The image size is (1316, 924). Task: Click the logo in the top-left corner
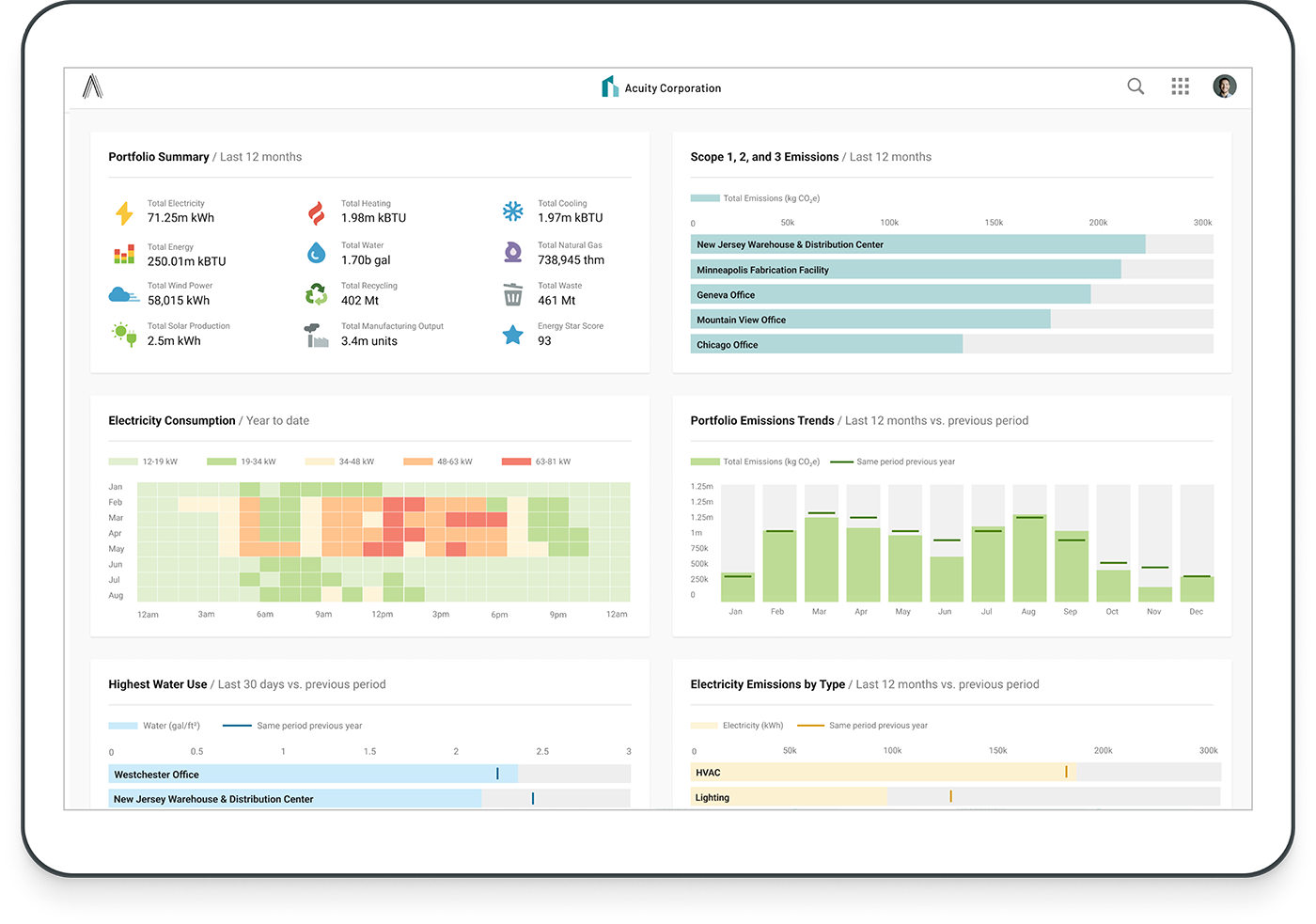92,86
